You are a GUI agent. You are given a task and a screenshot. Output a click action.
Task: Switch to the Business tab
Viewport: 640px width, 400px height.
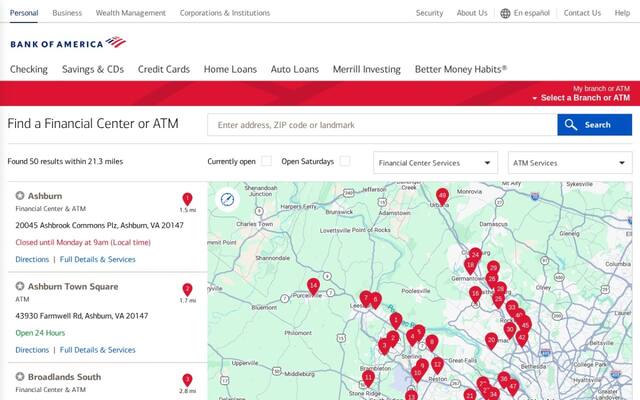67,13
